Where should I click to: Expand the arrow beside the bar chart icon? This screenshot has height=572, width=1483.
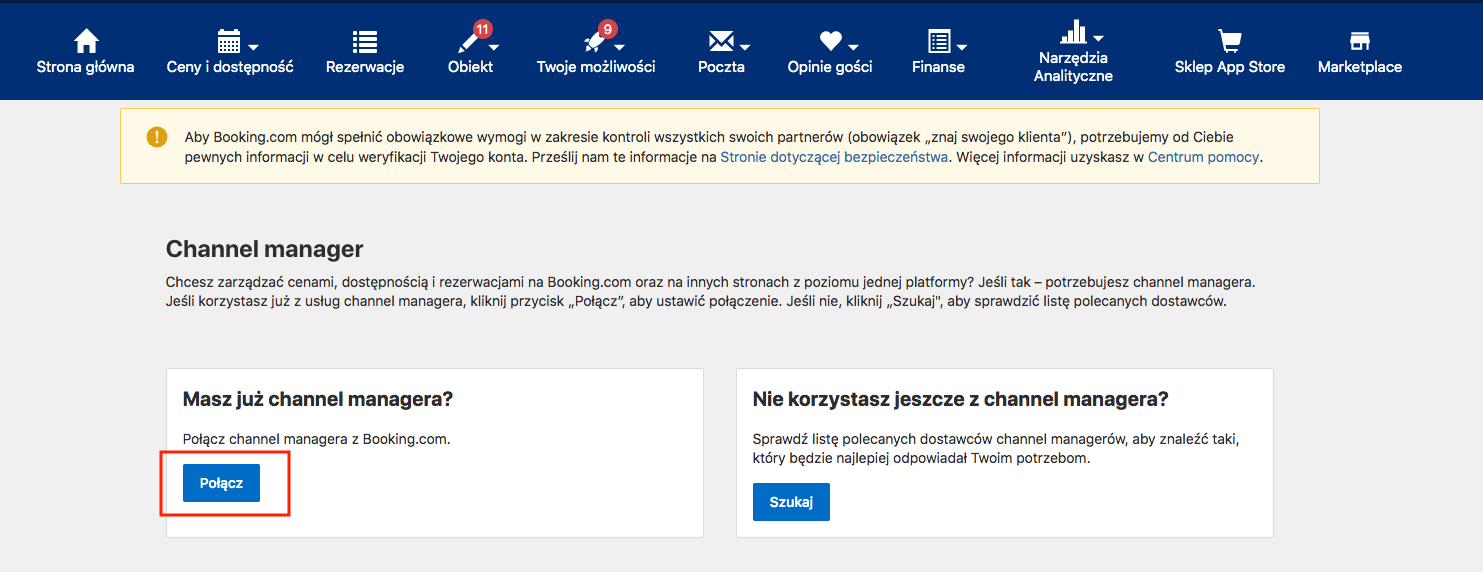pyautogui.click(x=1098, y=38)
